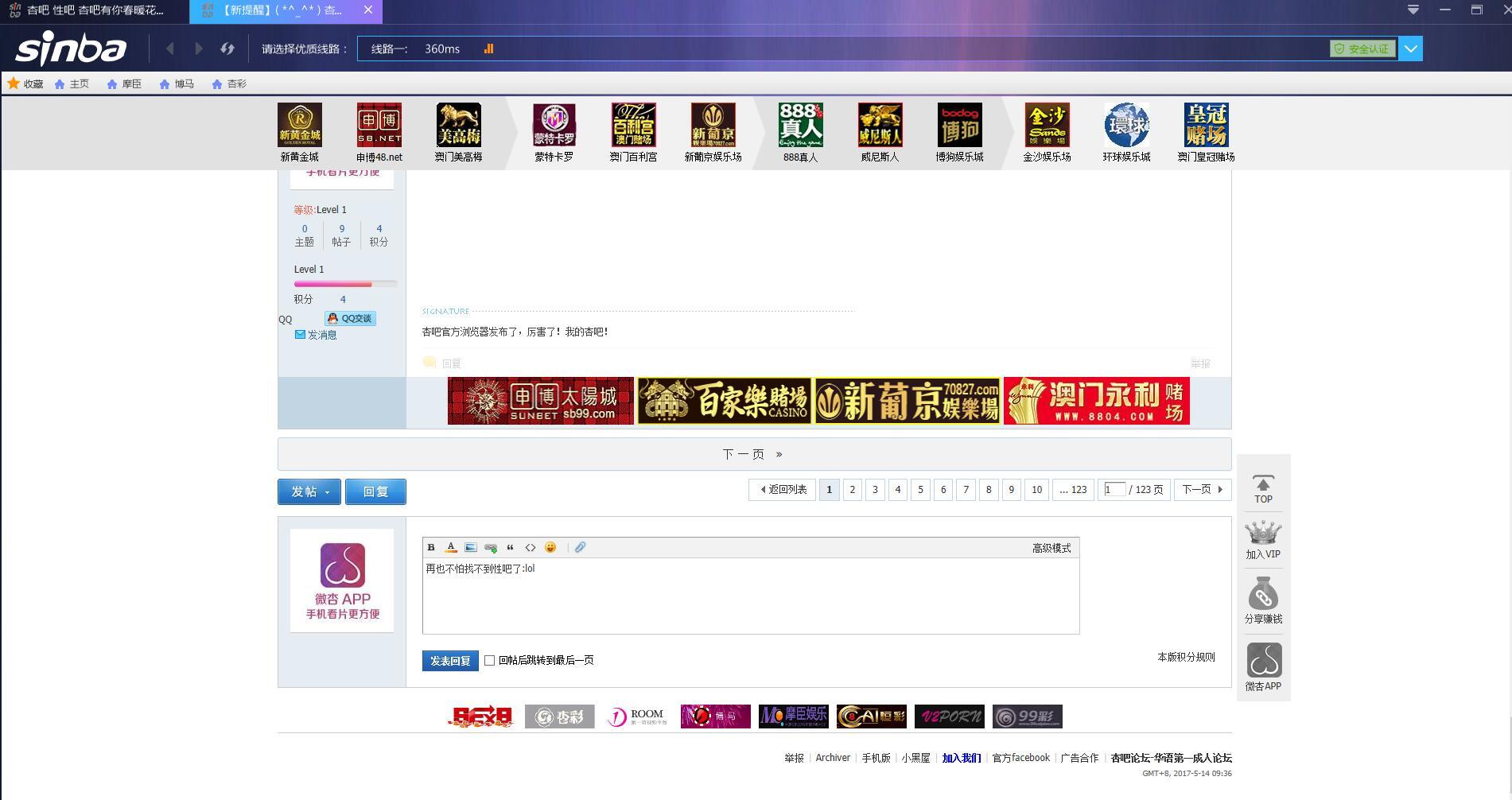Open the 主页 bookmark

point(72,83)
